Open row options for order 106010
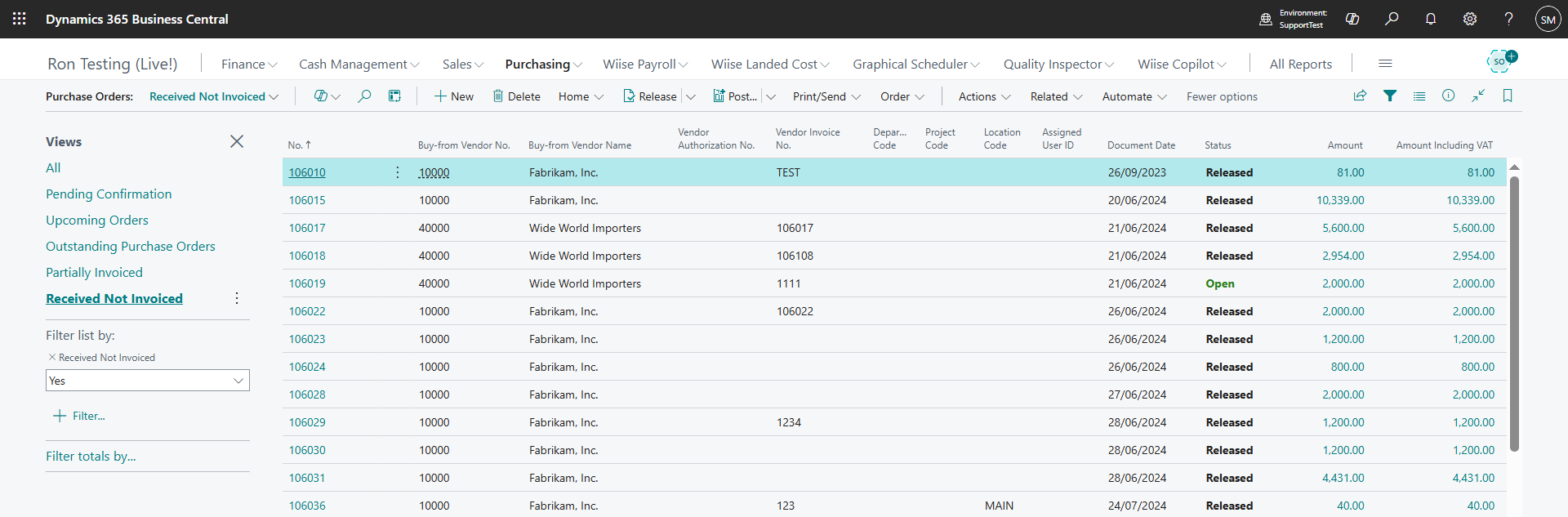 click(398, 172)
